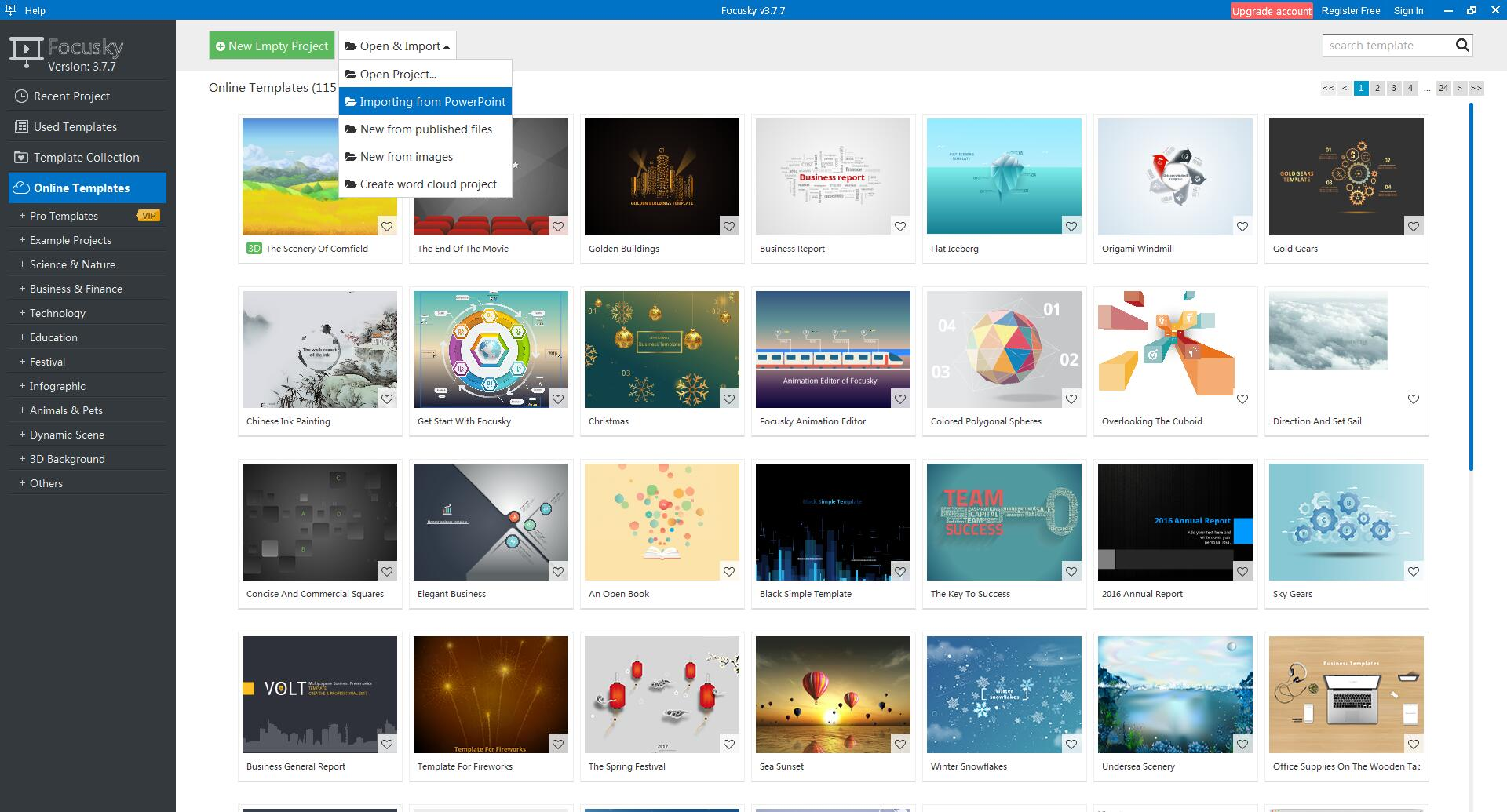
Task: Favorite the Golden Buildings template
Action: 729,226
